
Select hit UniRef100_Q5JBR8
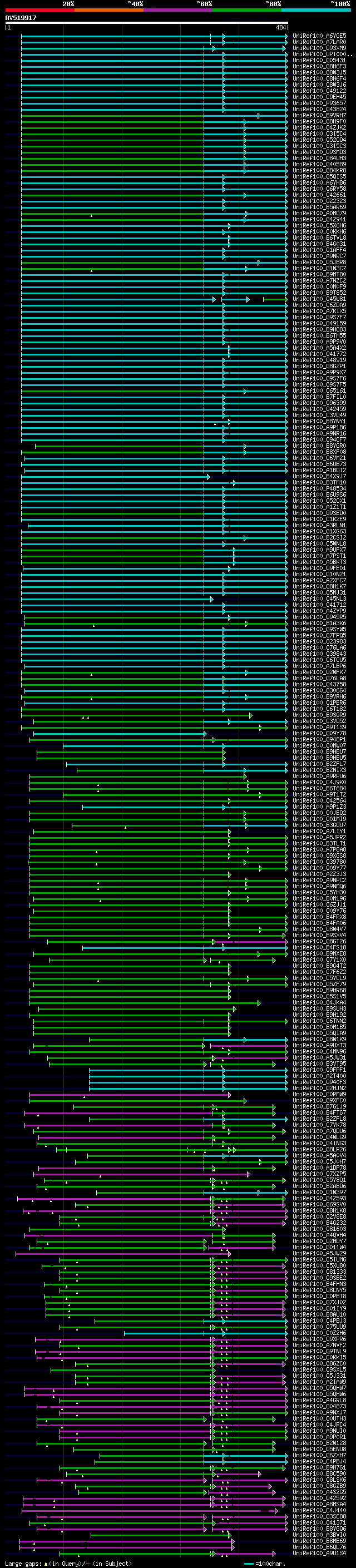tap(319, 263)
